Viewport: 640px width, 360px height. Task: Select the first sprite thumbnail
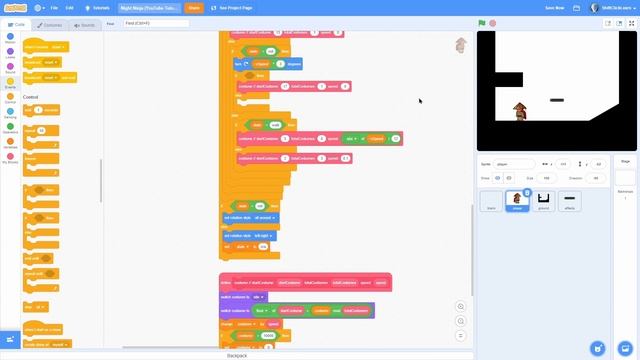coord(491,201)
